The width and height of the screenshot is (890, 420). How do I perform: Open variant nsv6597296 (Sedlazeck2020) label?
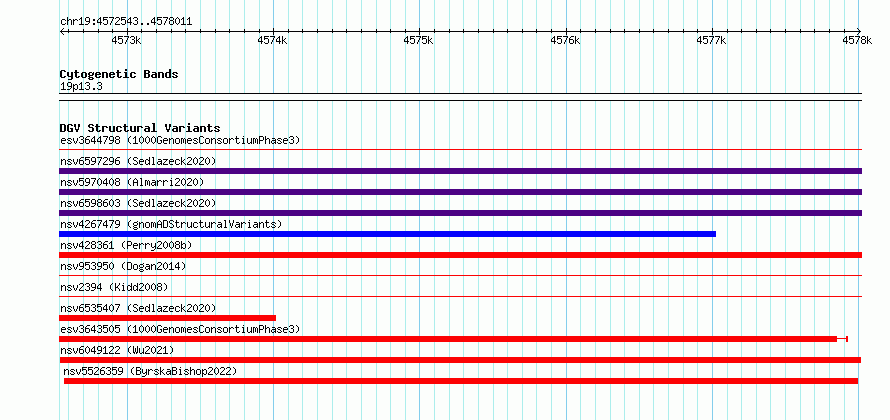[x=138, y=161]
